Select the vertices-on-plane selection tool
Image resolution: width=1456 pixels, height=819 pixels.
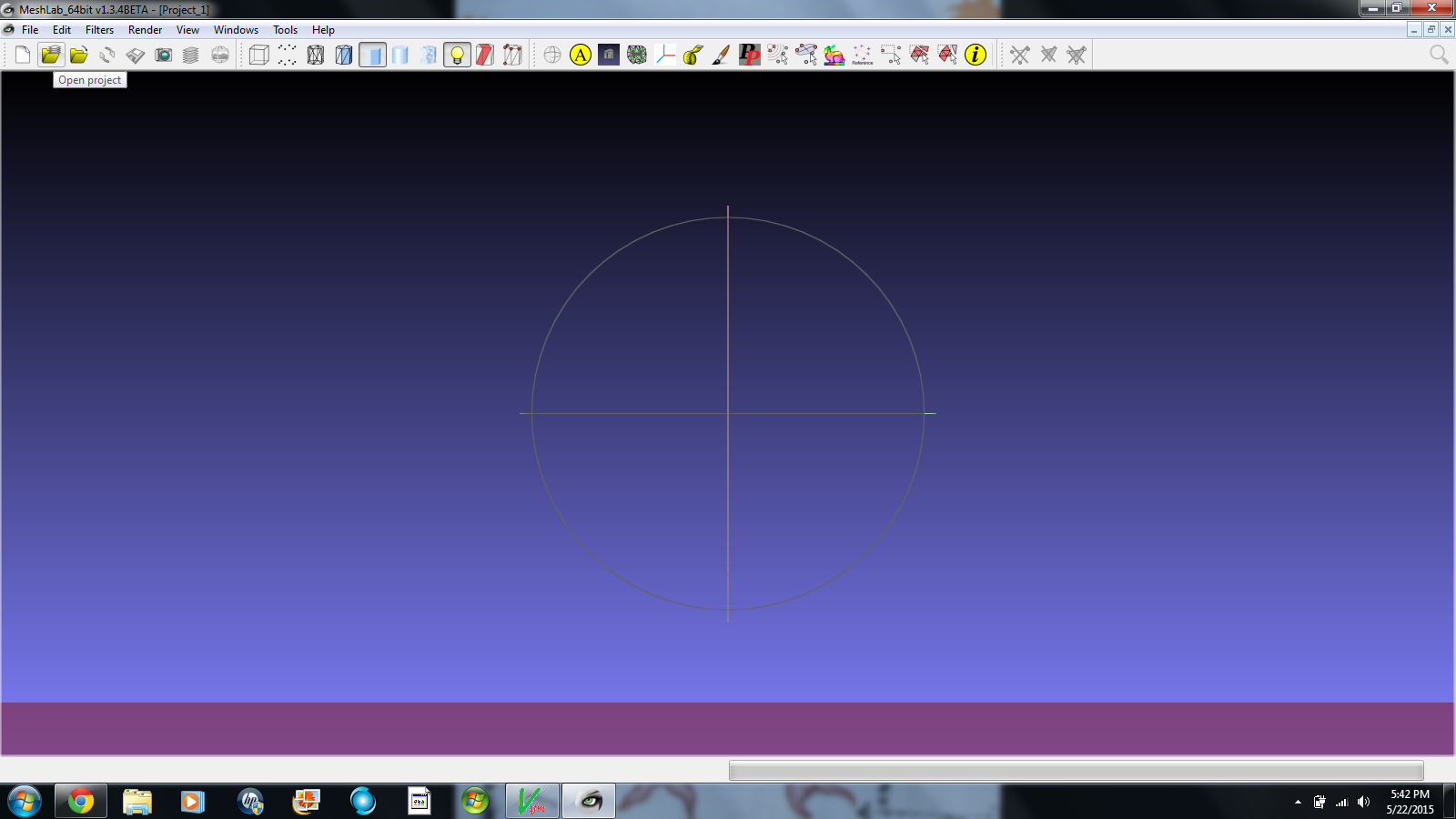click(x=806, y=55)
